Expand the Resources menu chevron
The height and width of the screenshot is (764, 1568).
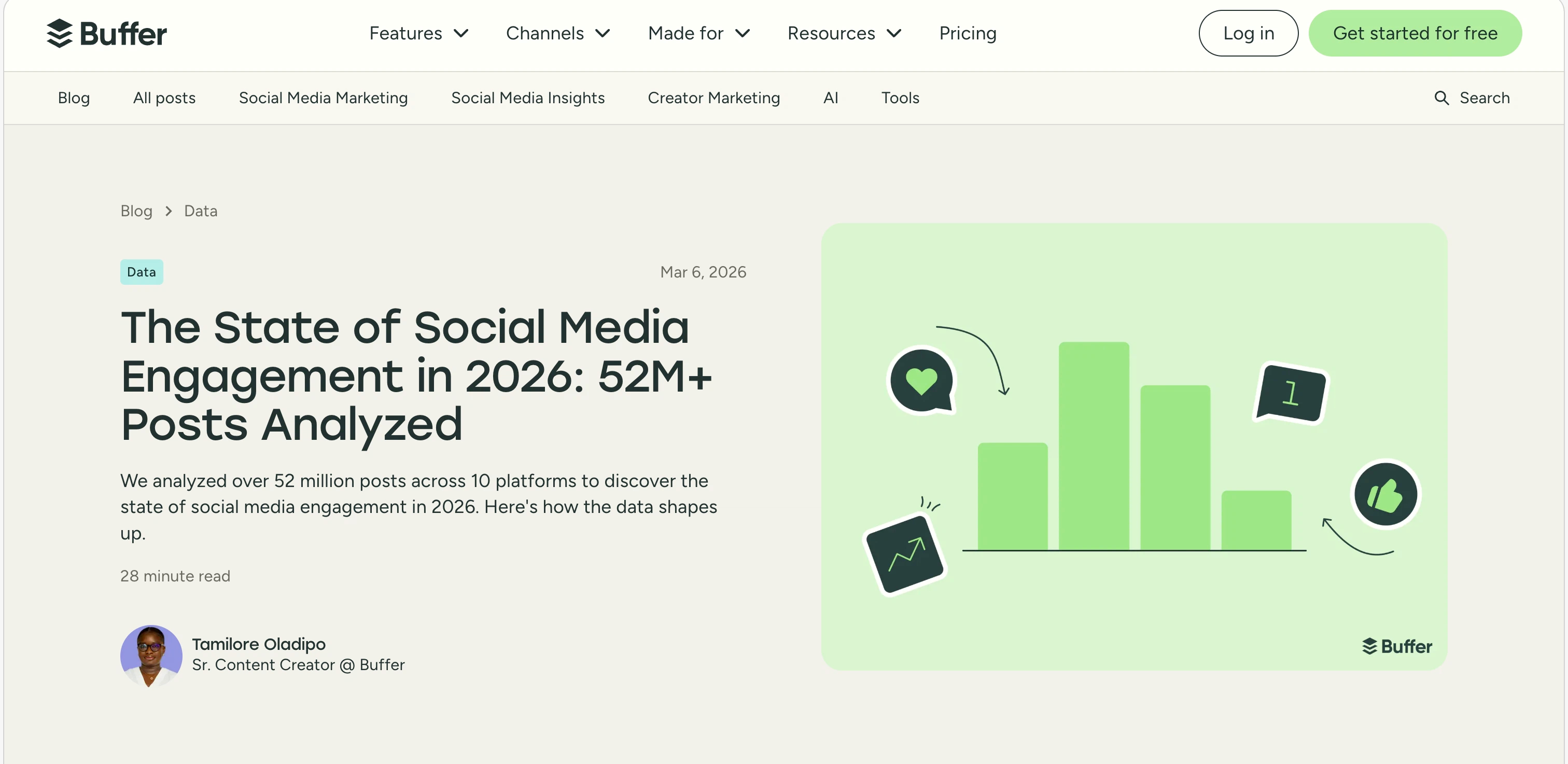click(893, 34)
